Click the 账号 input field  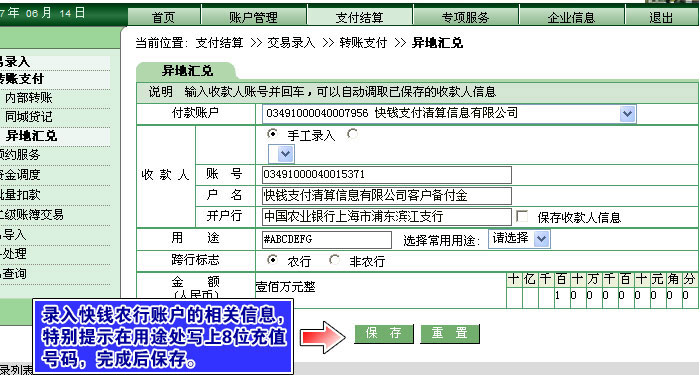(x=387, y=175)
